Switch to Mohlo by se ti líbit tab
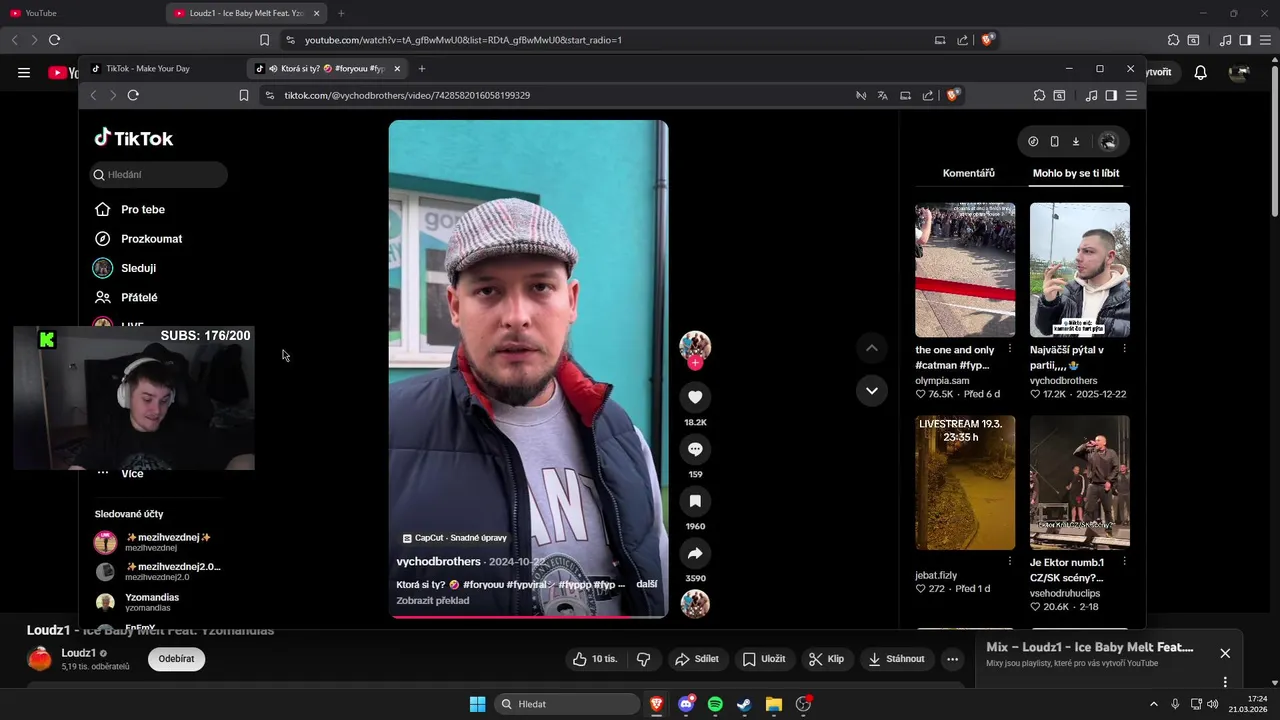This screenshot has width=1280, height=720. [1076, 173]
